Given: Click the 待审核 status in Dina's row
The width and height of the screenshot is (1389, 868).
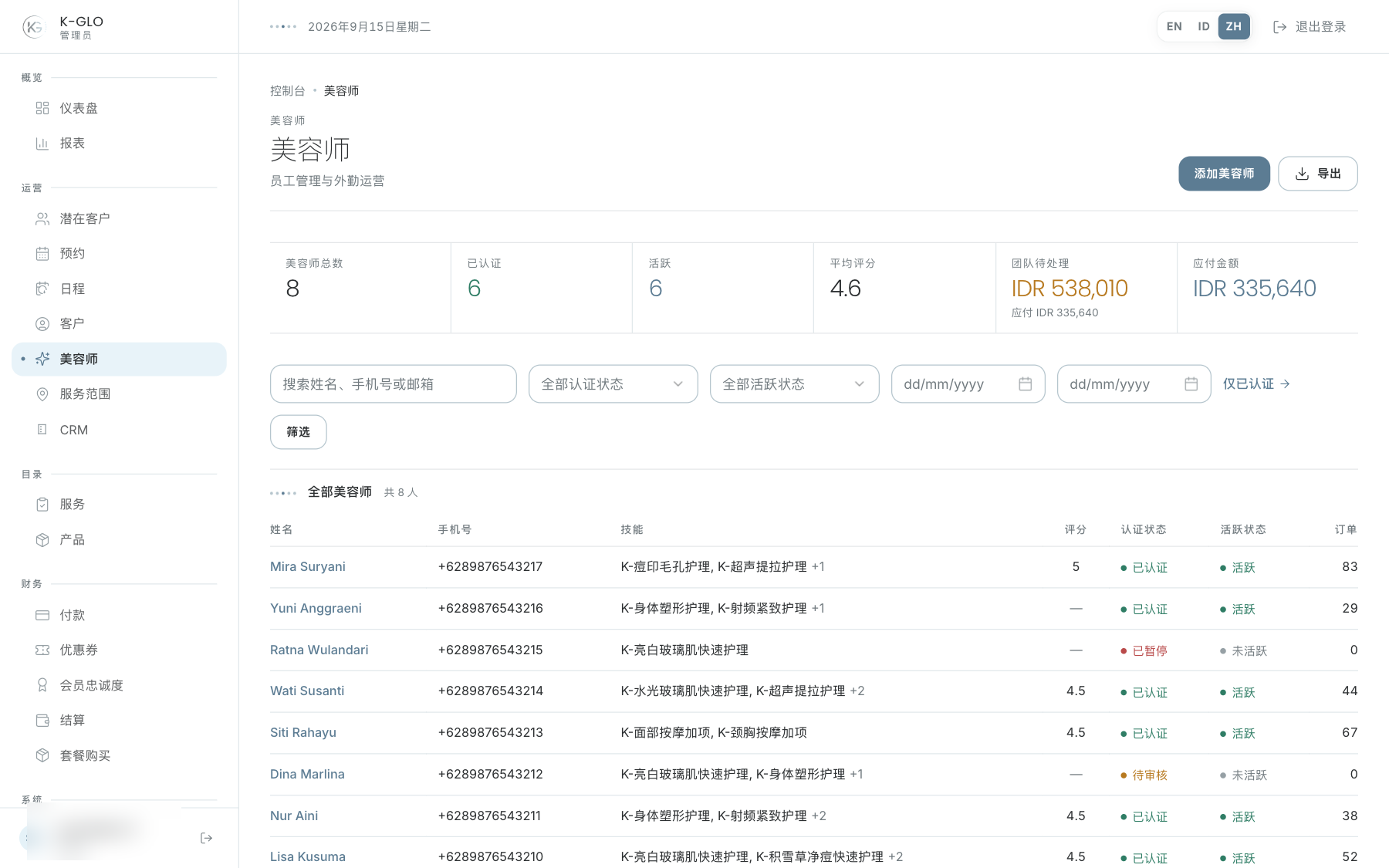Looking at the screenshot, I should tap(1144, 775).
